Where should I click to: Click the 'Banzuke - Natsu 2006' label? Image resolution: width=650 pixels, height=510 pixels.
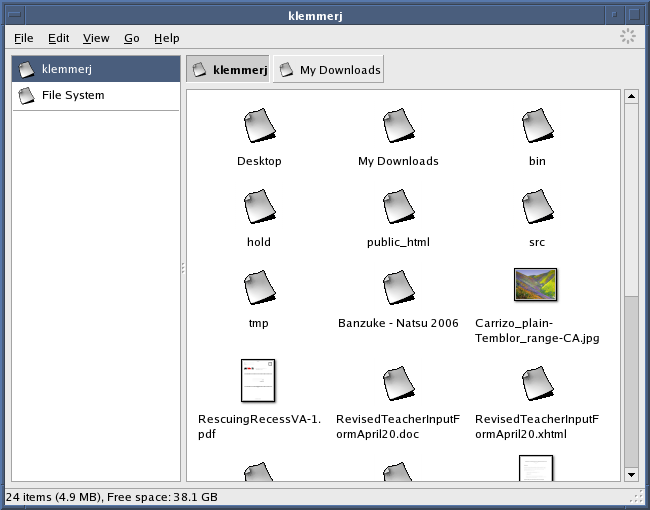tap(398, 323)
